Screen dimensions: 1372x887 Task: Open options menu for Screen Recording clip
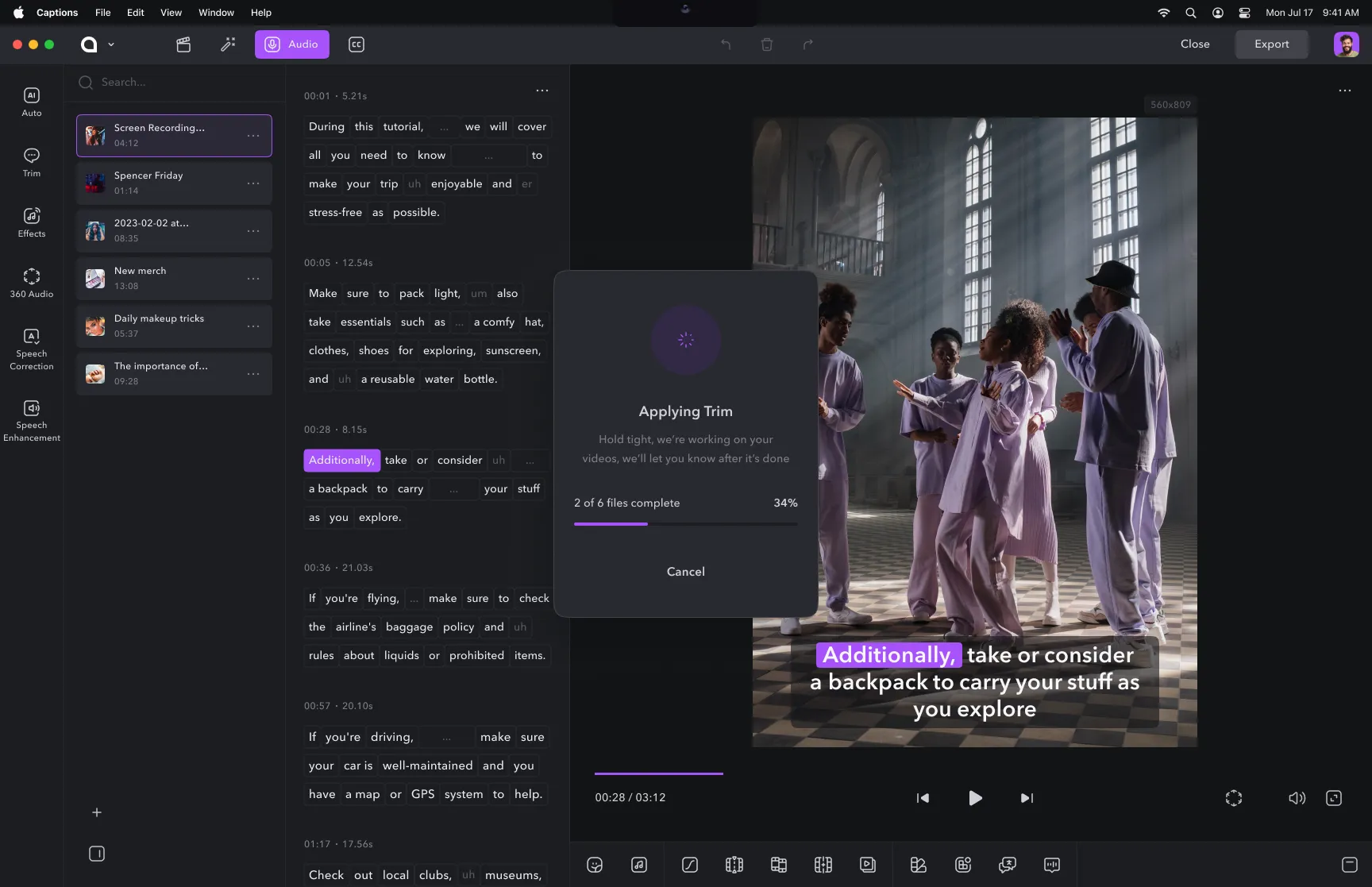point(253,136)
